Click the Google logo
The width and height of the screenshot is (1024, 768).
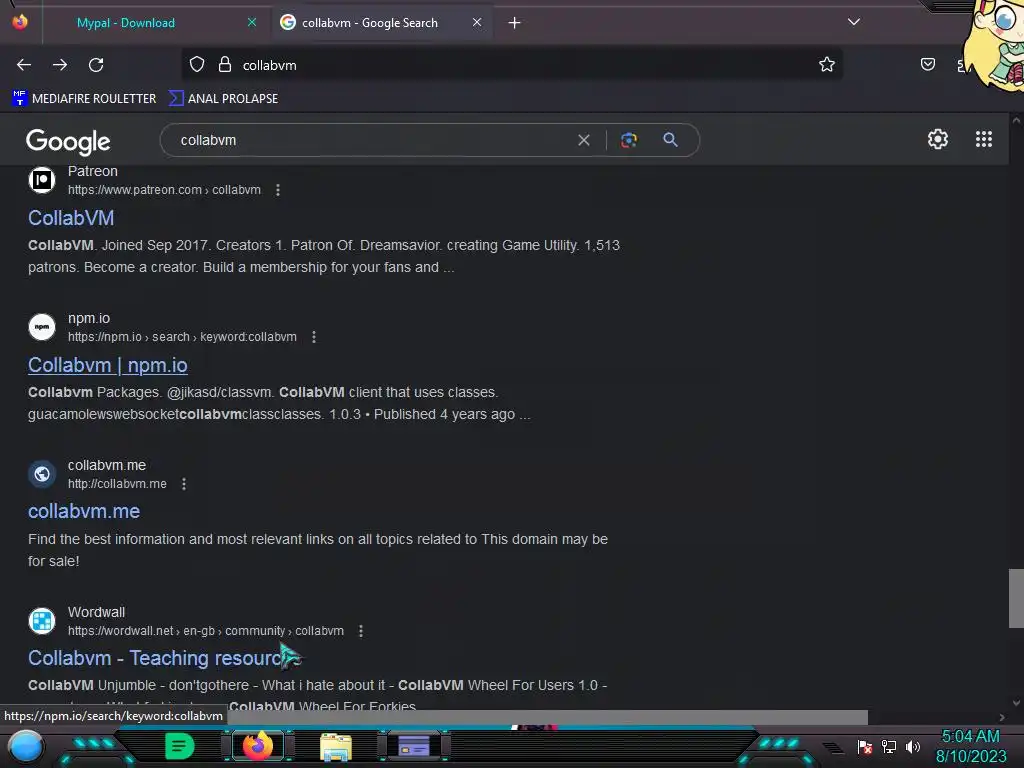(x=68, y=141)
